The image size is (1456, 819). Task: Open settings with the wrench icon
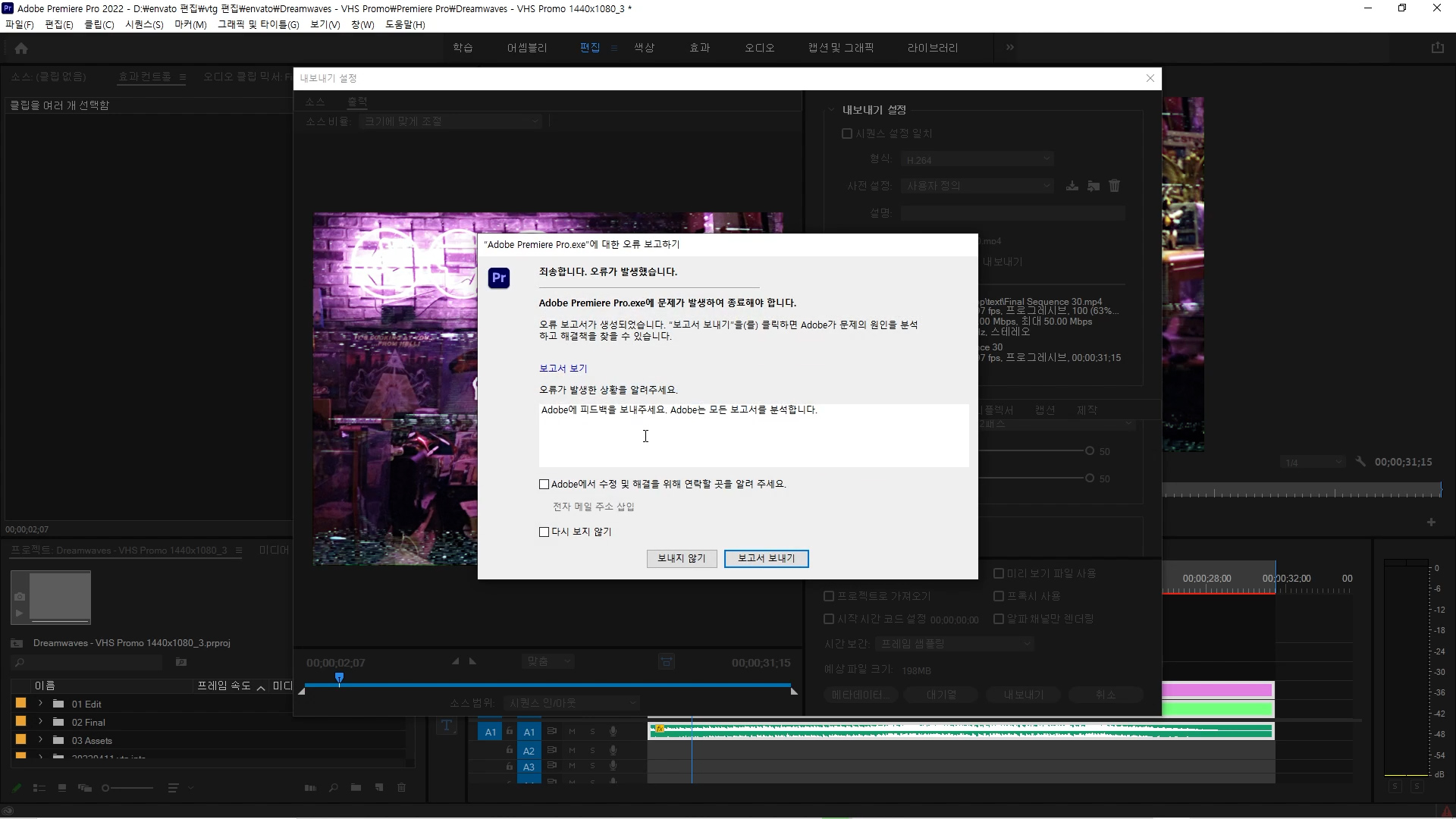[1360, 462]
